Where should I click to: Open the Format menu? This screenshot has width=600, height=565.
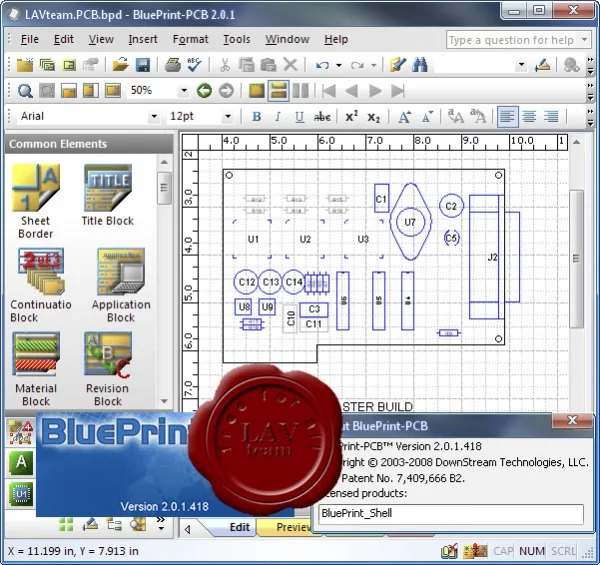click(x=191, y=39)
